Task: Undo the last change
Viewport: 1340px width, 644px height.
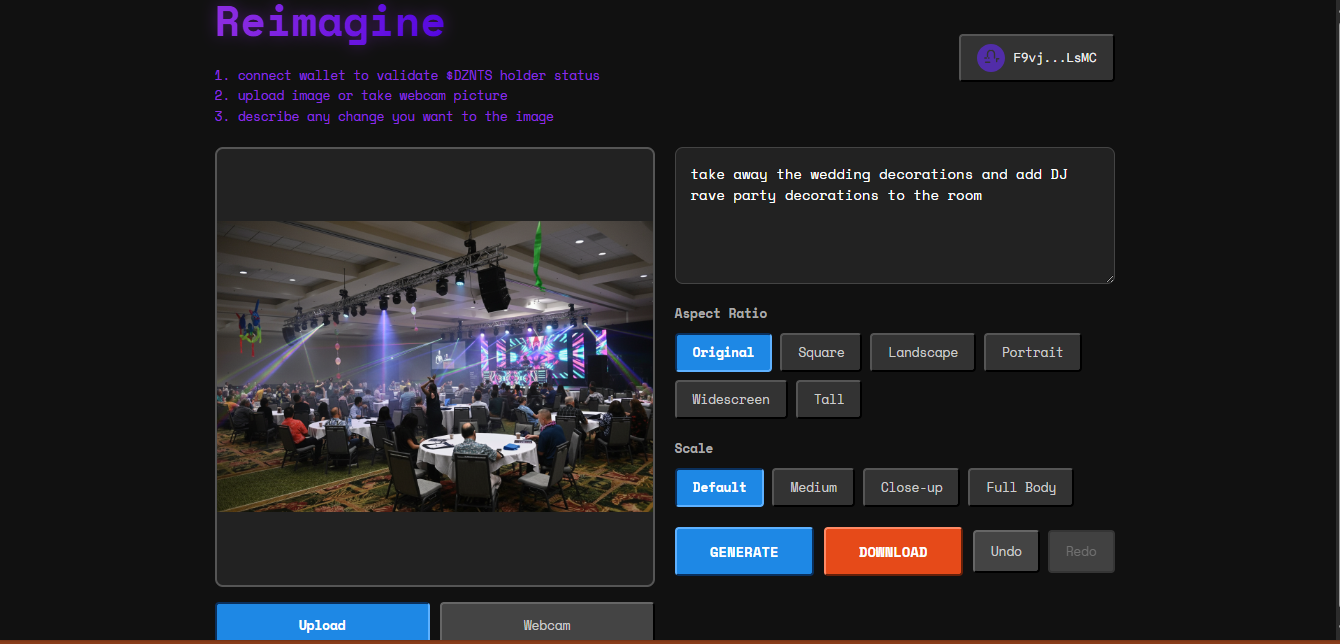Action: click(1006, 551)
